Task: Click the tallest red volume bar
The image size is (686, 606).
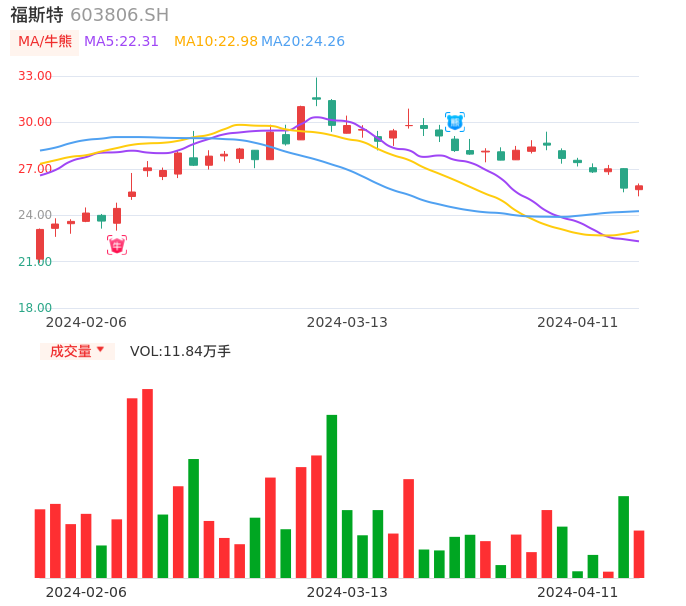Action: pyautogui.click(x=147, y=483)
